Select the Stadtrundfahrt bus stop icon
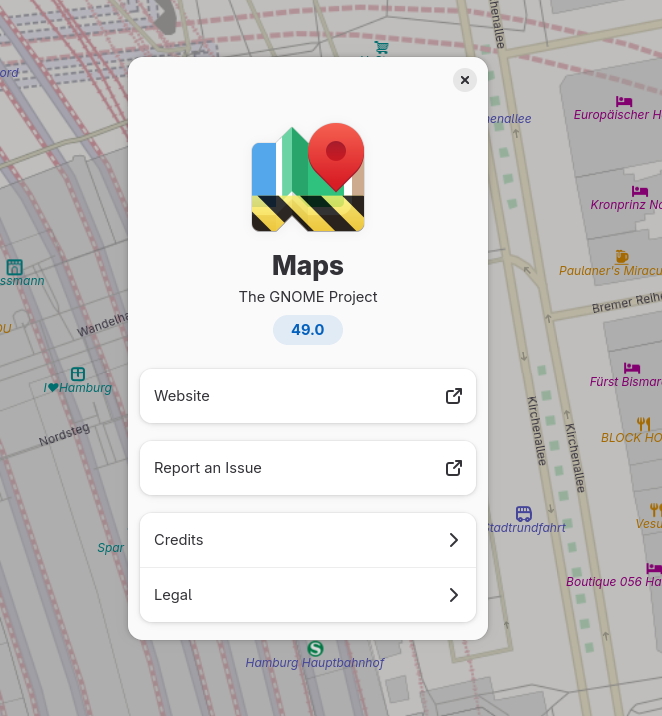This screenshot has width=662, height=716. click(524, 513)
